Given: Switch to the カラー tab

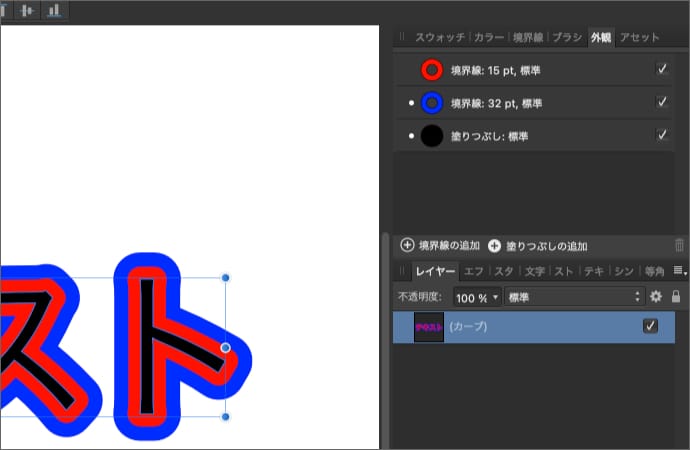Looking at the screenshot, I should click(489, 37).
